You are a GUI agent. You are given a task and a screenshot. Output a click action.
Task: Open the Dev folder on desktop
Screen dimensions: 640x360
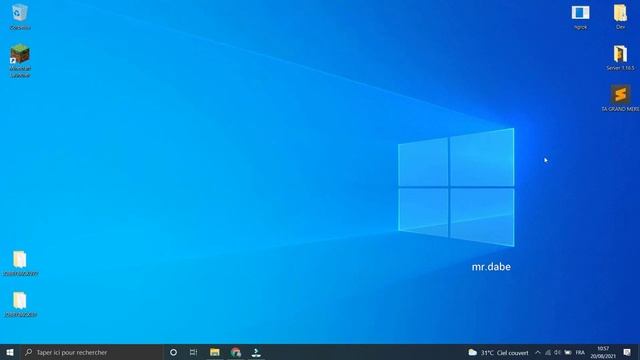[x=620, y=16]
